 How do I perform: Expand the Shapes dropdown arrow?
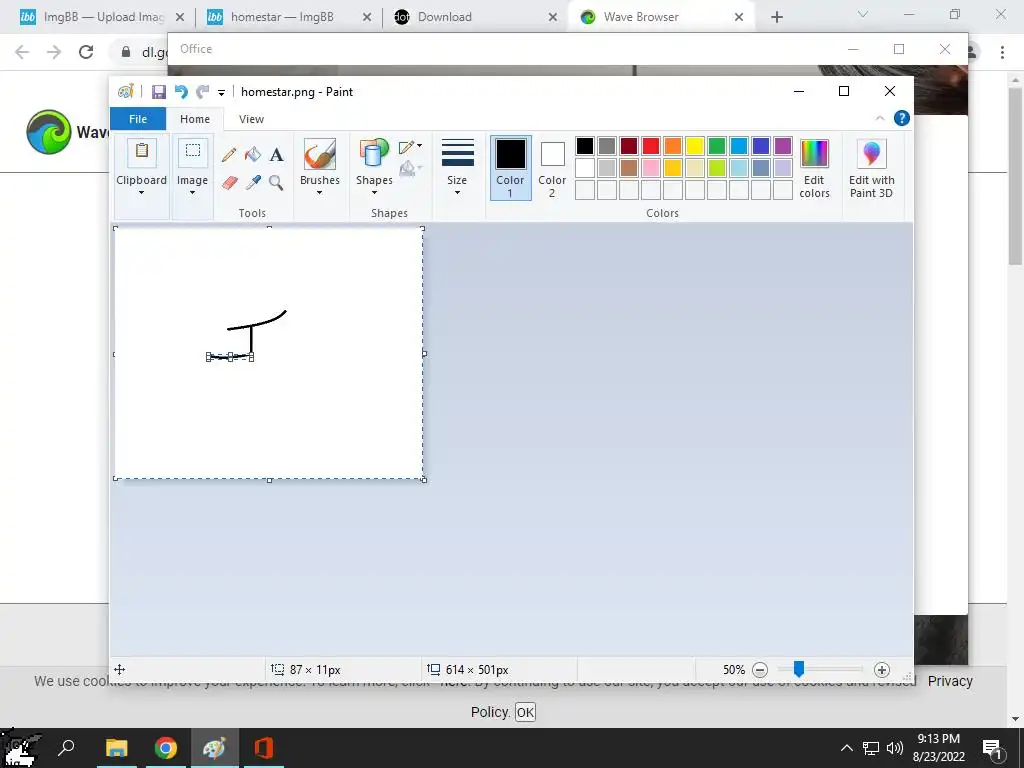[374, 193]
